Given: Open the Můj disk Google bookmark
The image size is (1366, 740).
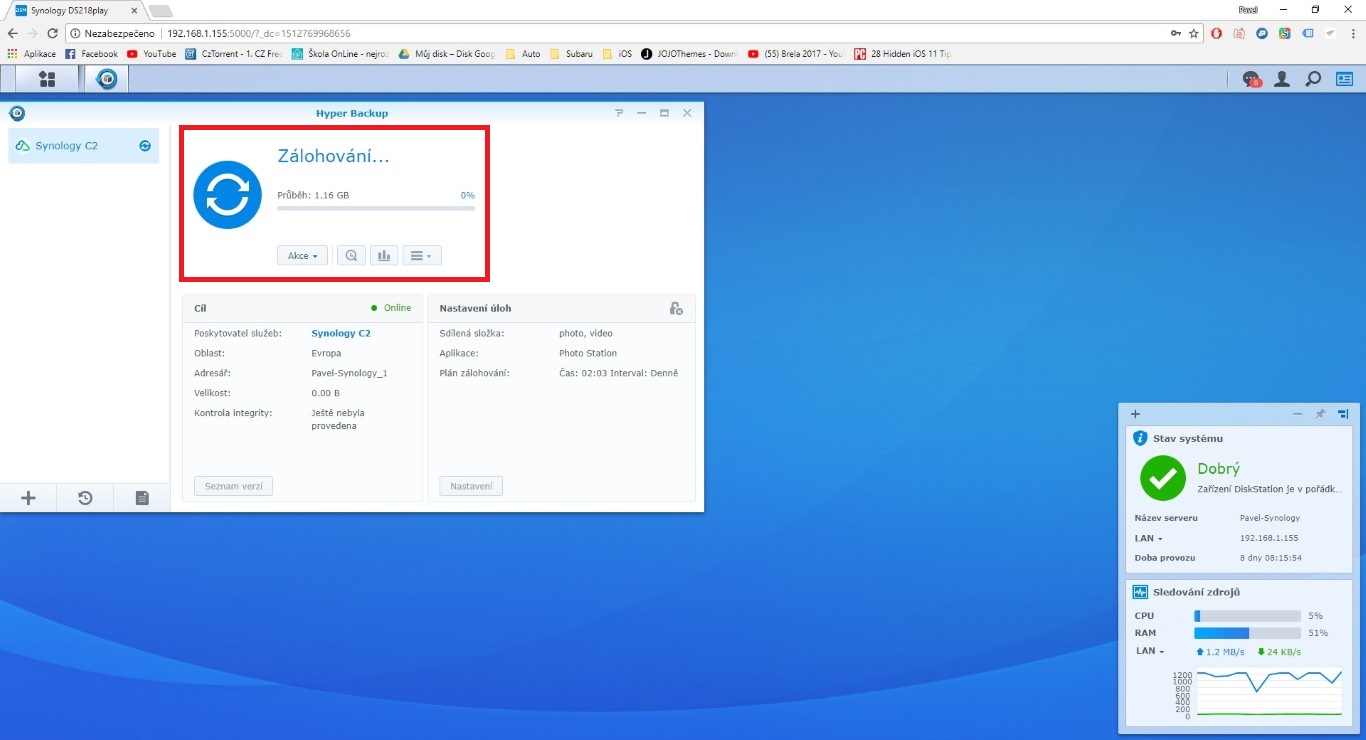Looking at the screenshot, I should point(446,54).
